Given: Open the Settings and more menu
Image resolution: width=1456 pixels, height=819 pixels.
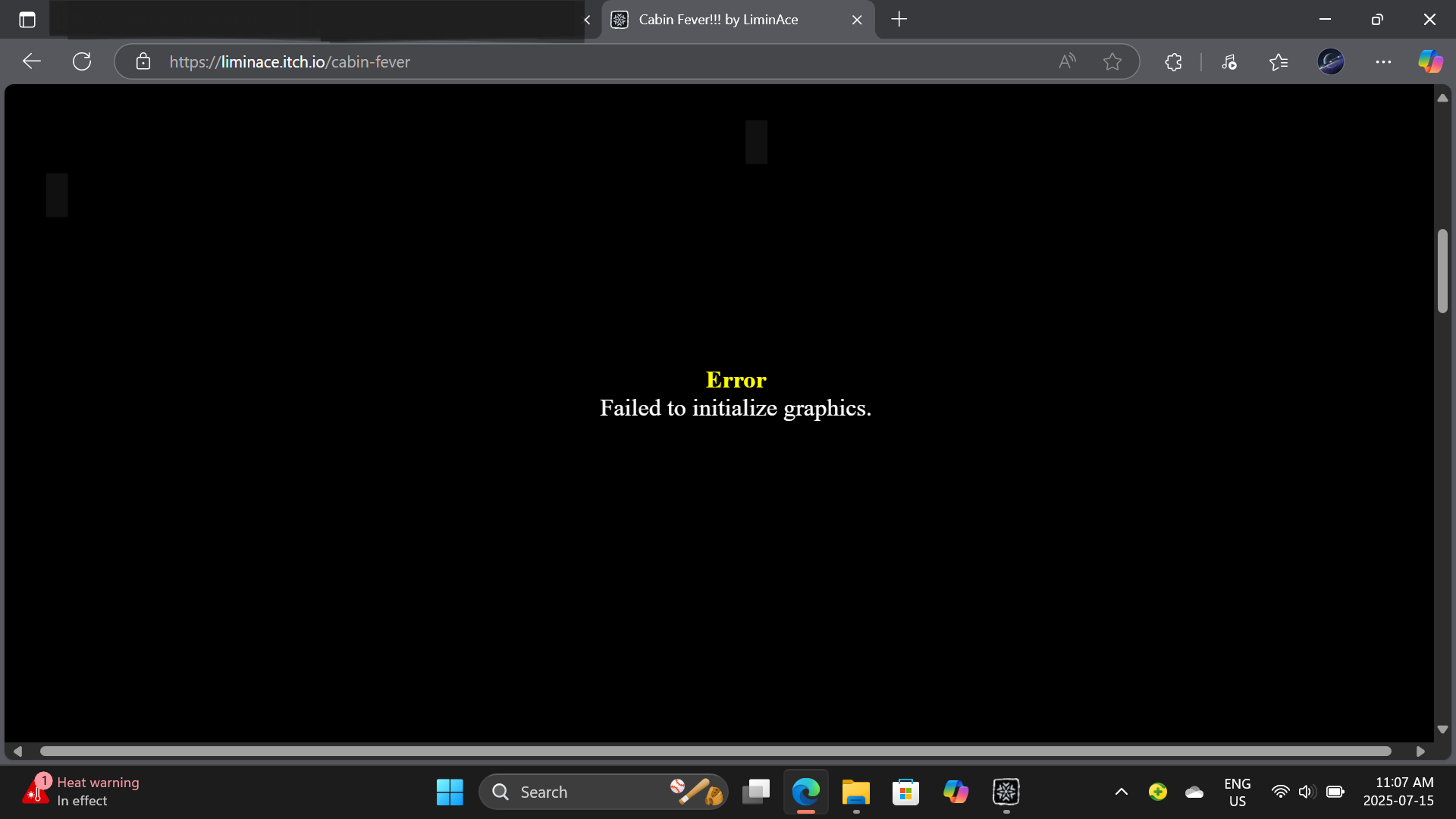Looking at the screenshot, I should (x=1383, y=61).
